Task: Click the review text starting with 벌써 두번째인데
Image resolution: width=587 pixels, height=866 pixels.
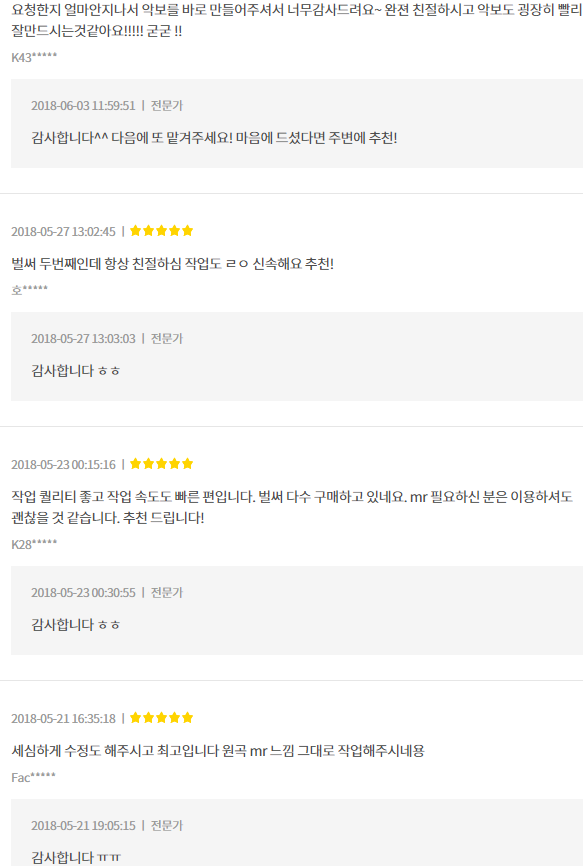Action: [172, 264]
